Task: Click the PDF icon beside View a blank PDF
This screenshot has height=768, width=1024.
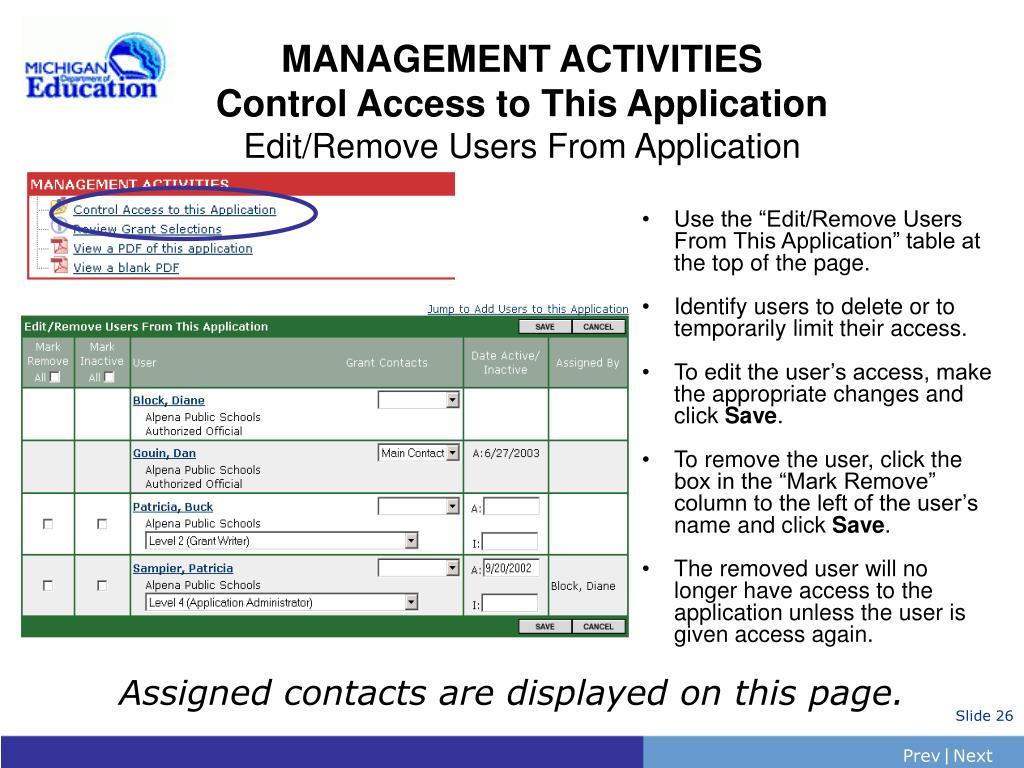Action: coord(60,265)
